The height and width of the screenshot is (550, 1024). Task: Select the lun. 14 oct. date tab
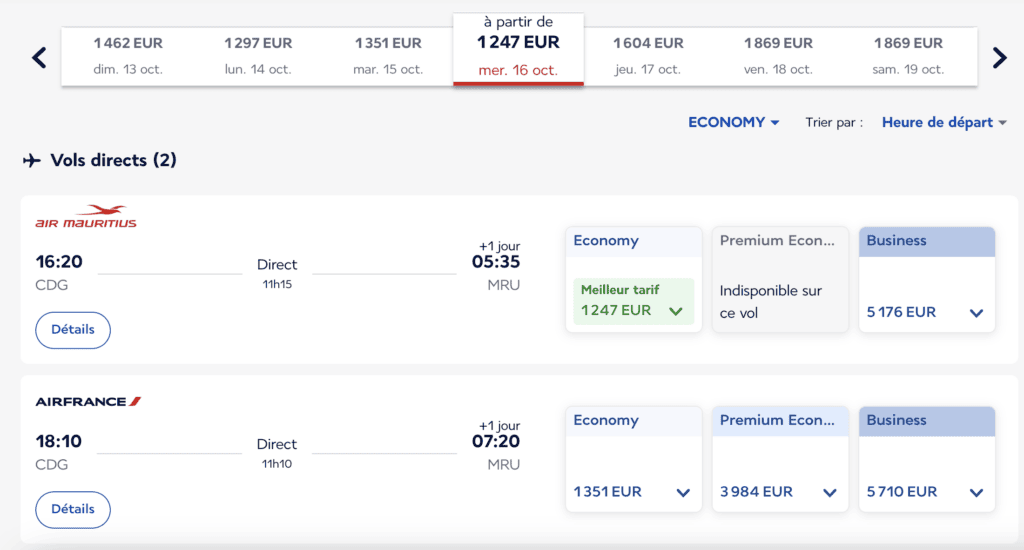click(x=258, y=56)
